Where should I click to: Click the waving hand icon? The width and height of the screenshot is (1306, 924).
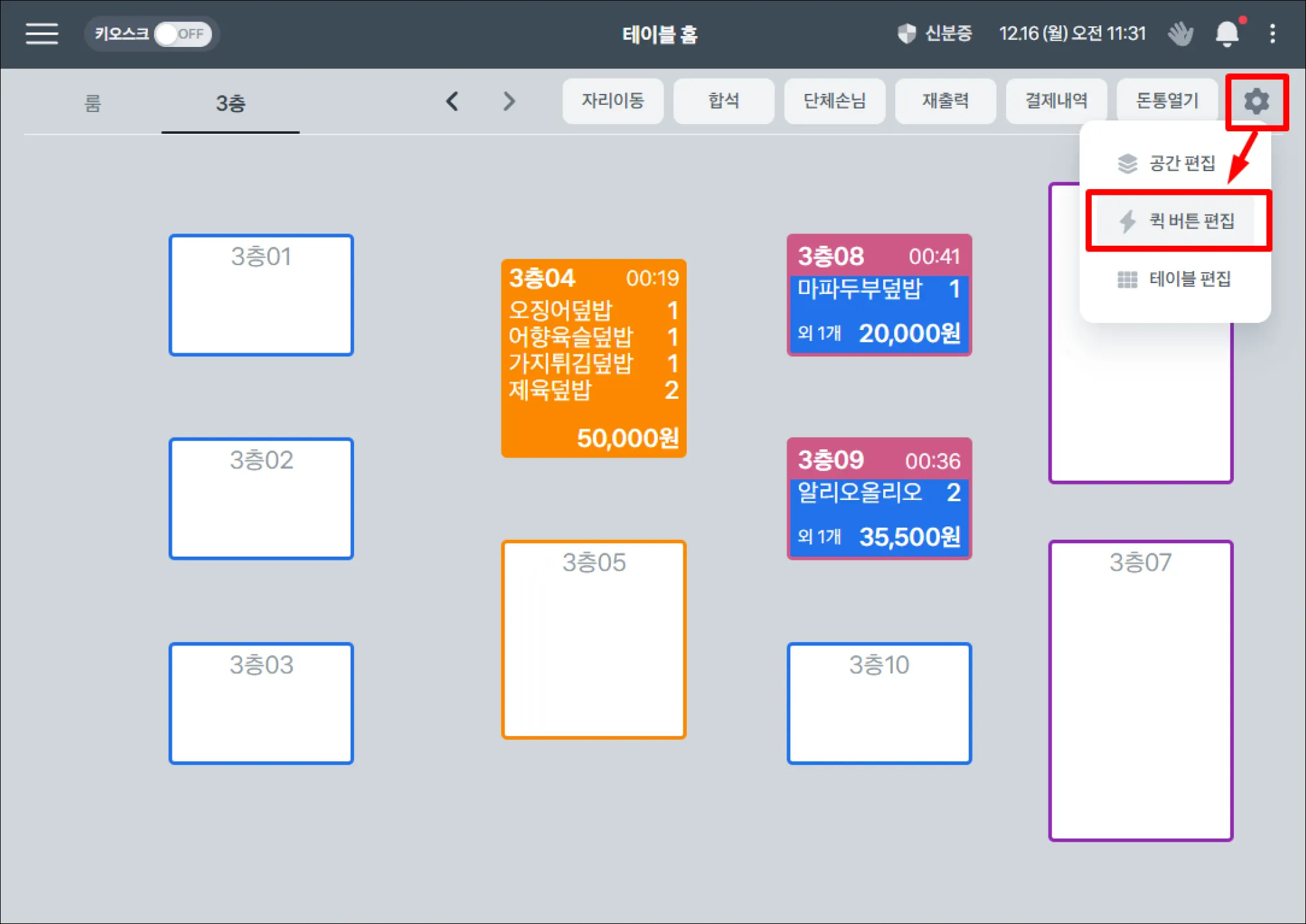tap(1180, 33)
